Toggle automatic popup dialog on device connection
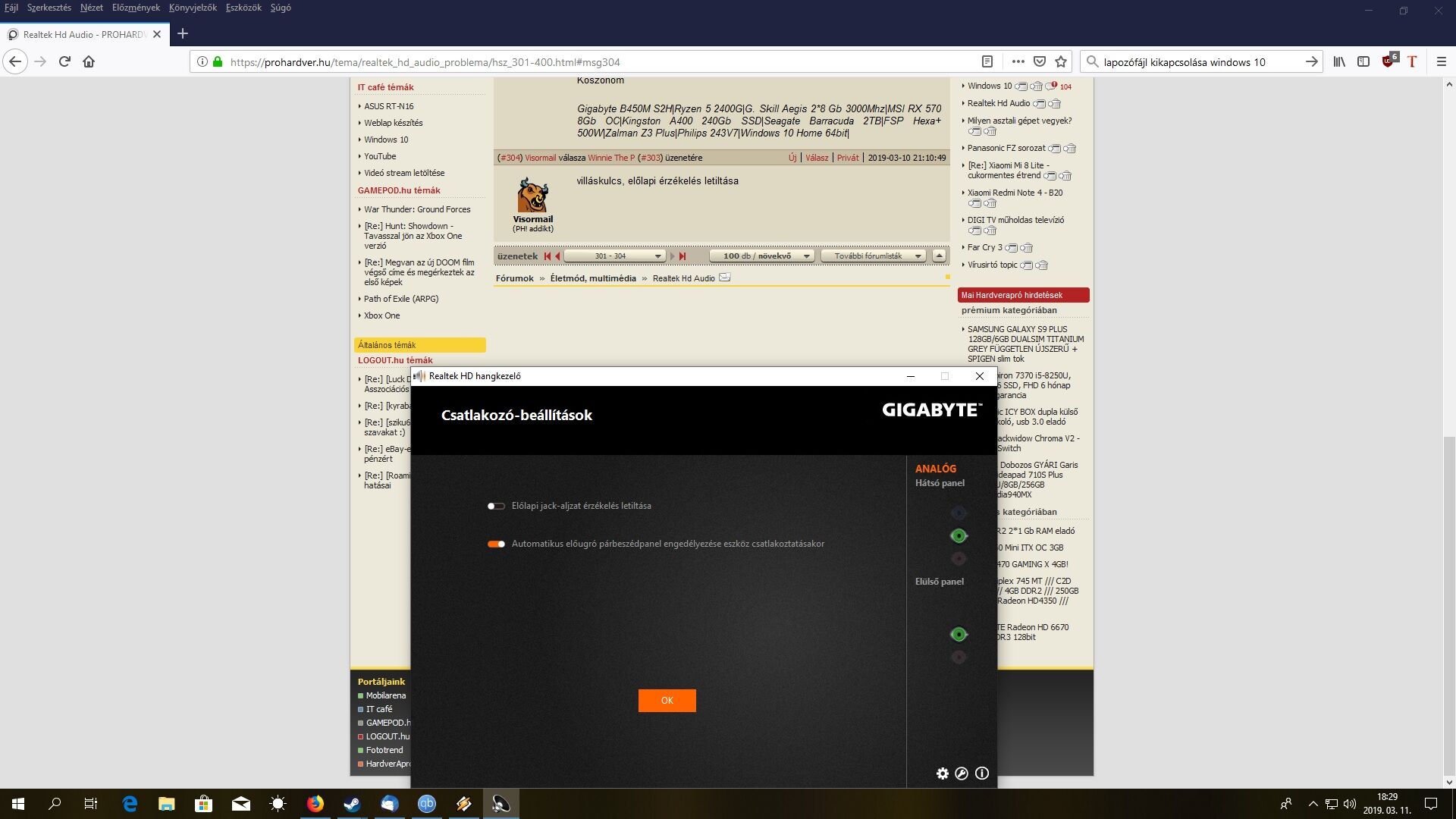Image resolution: width=1456 pixels, height=819 pixels. [x=496, y=544]
